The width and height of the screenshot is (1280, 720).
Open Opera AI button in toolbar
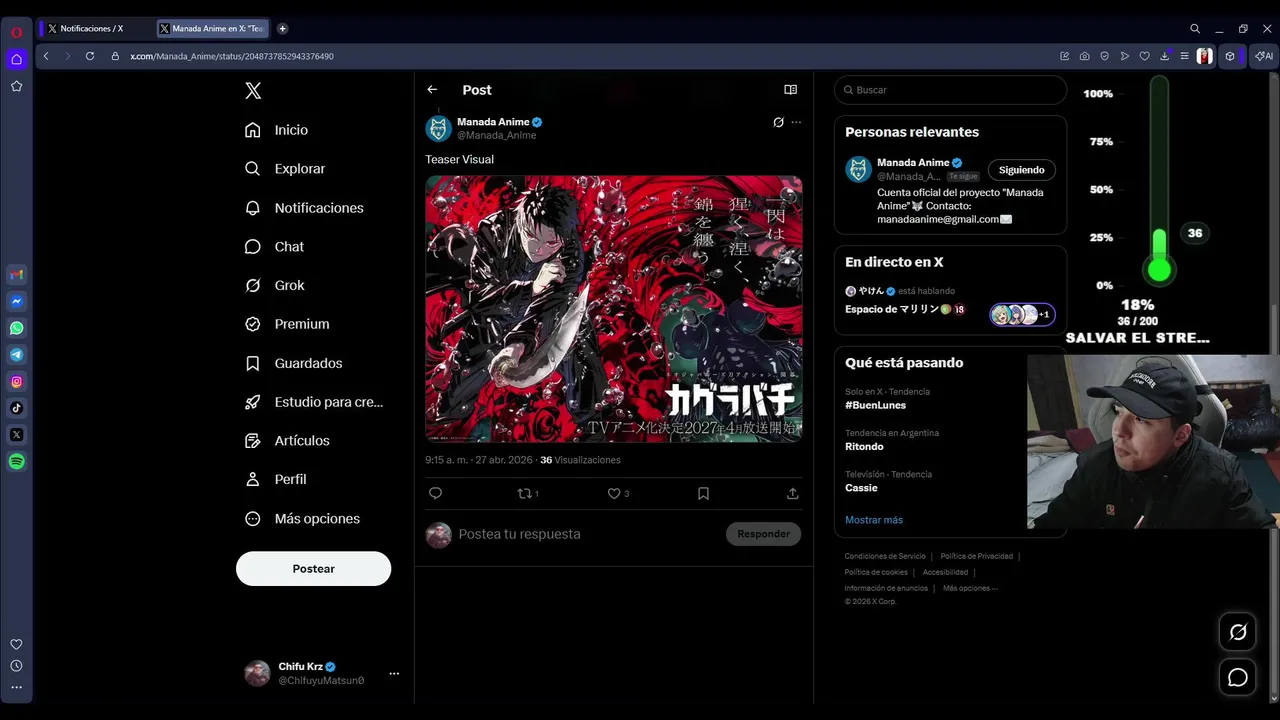[x=1263, y=56]
